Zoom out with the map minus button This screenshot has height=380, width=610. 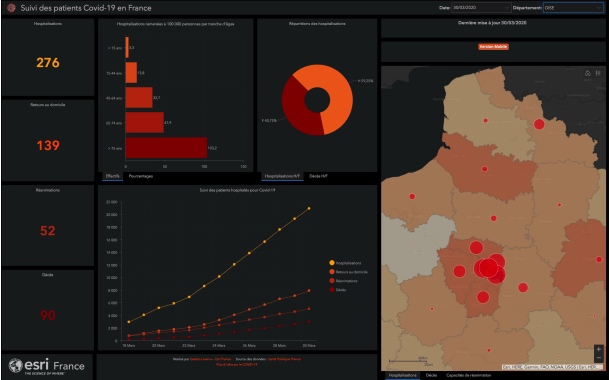[x=598, y=358]
